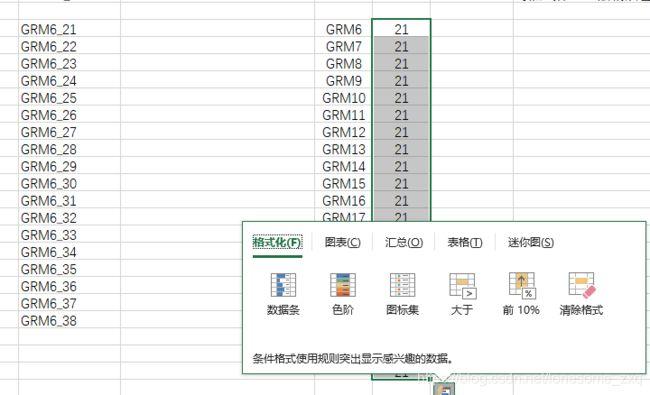Select cell containing GRM6_33
This screenshot has height=395, width=650.
70,235
